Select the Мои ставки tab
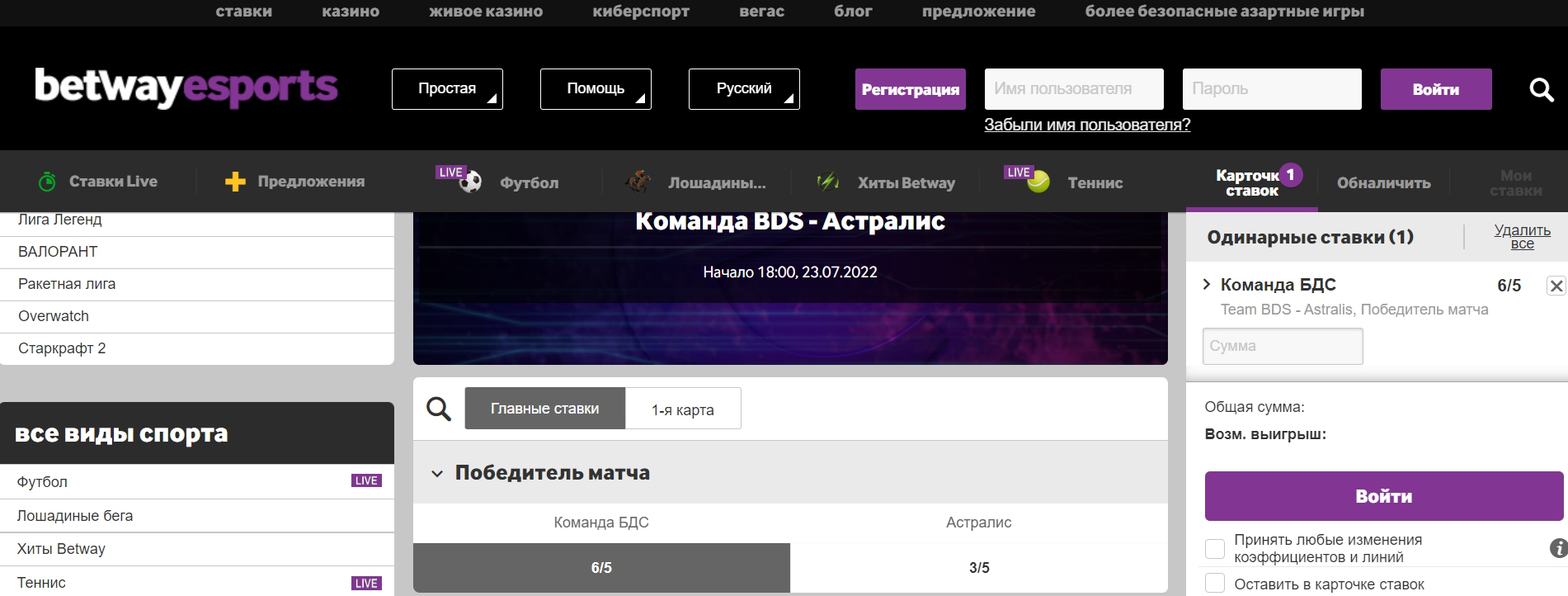The height and width of the screenshot is (596, 1568). 1516,182
